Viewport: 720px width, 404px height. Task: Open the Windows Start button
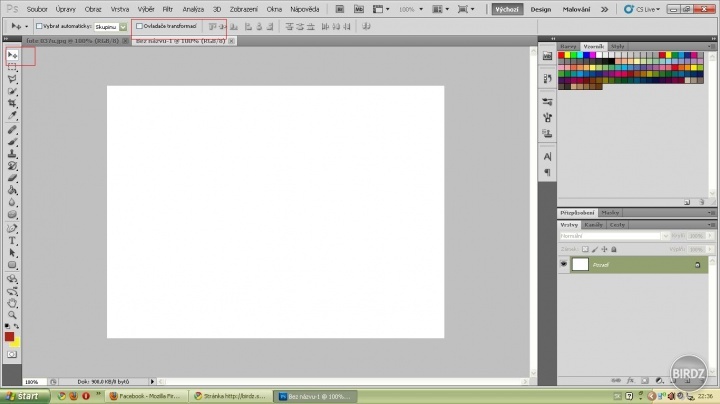click(24, 396)
